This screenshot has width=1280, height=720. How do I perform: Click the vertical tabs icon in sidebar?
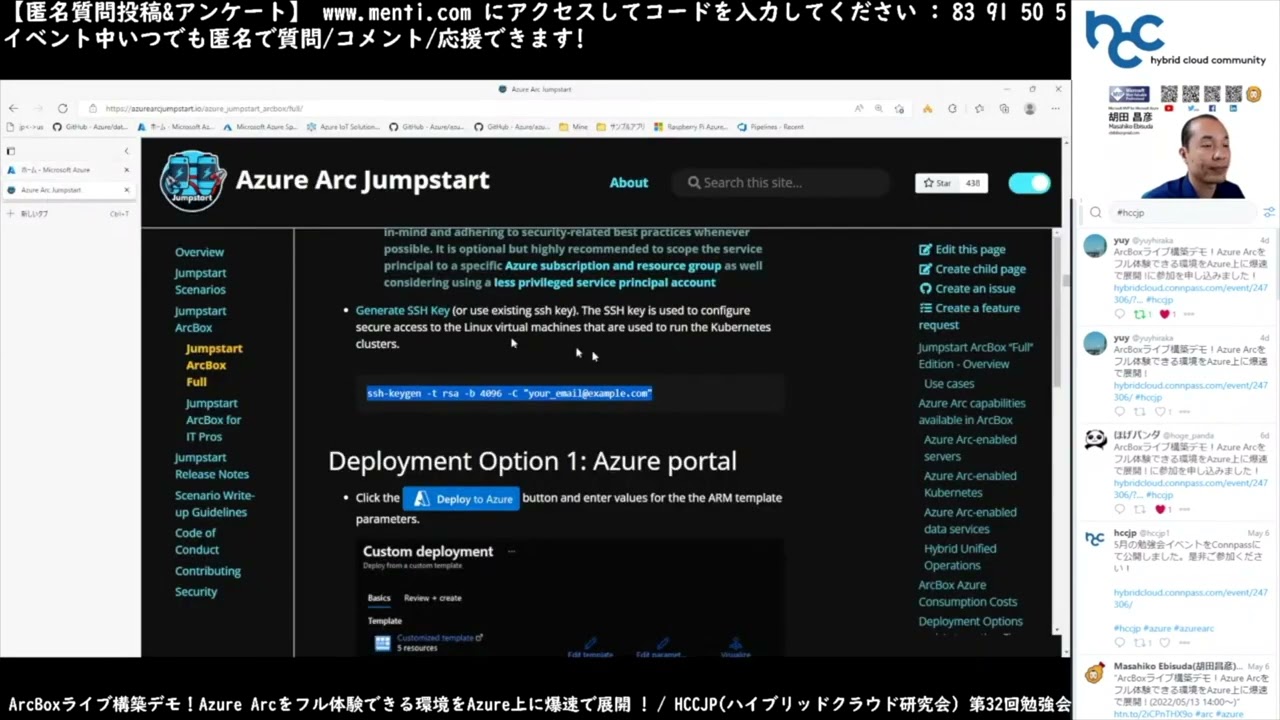pos(11,151)
